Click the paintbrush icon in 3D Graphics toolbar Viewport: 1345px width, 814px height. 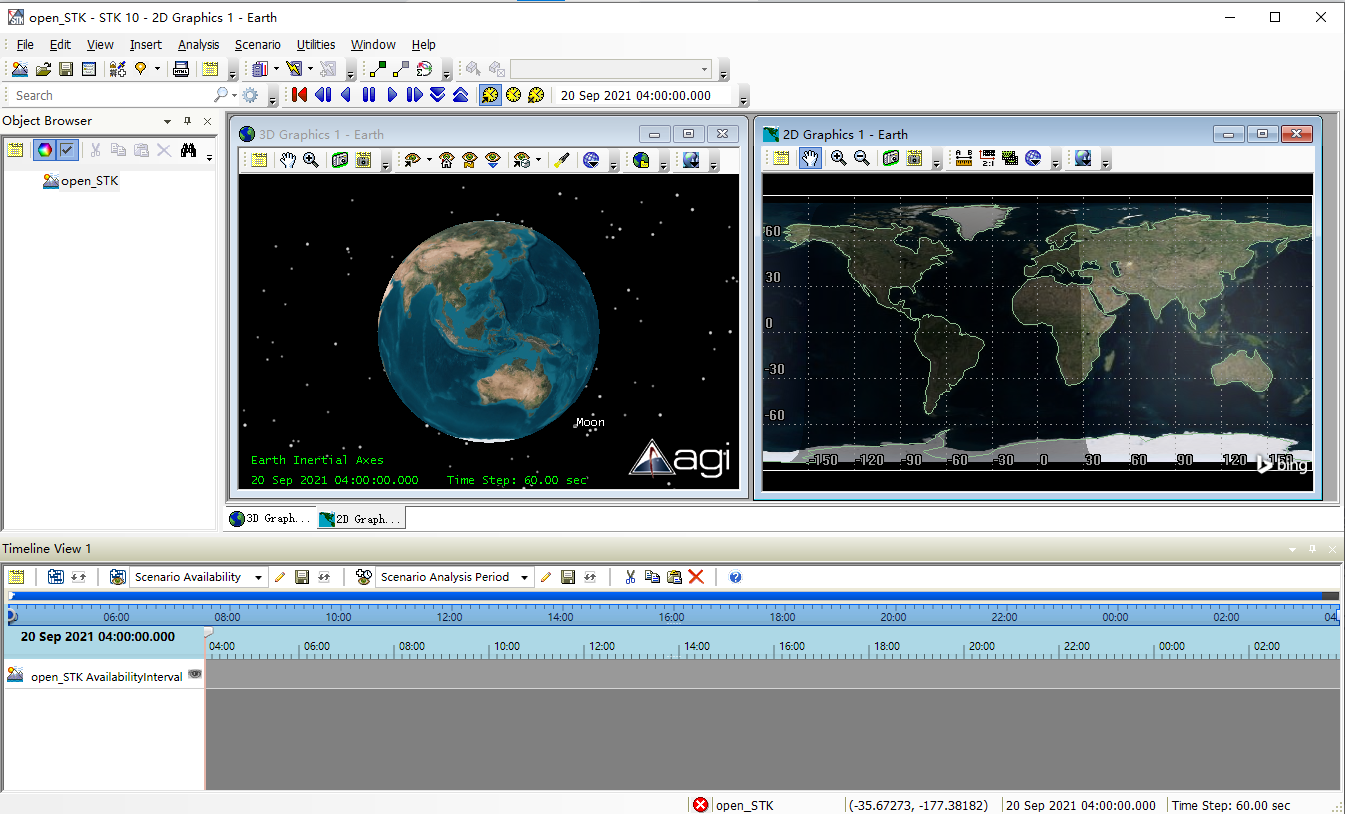[562, 160]
